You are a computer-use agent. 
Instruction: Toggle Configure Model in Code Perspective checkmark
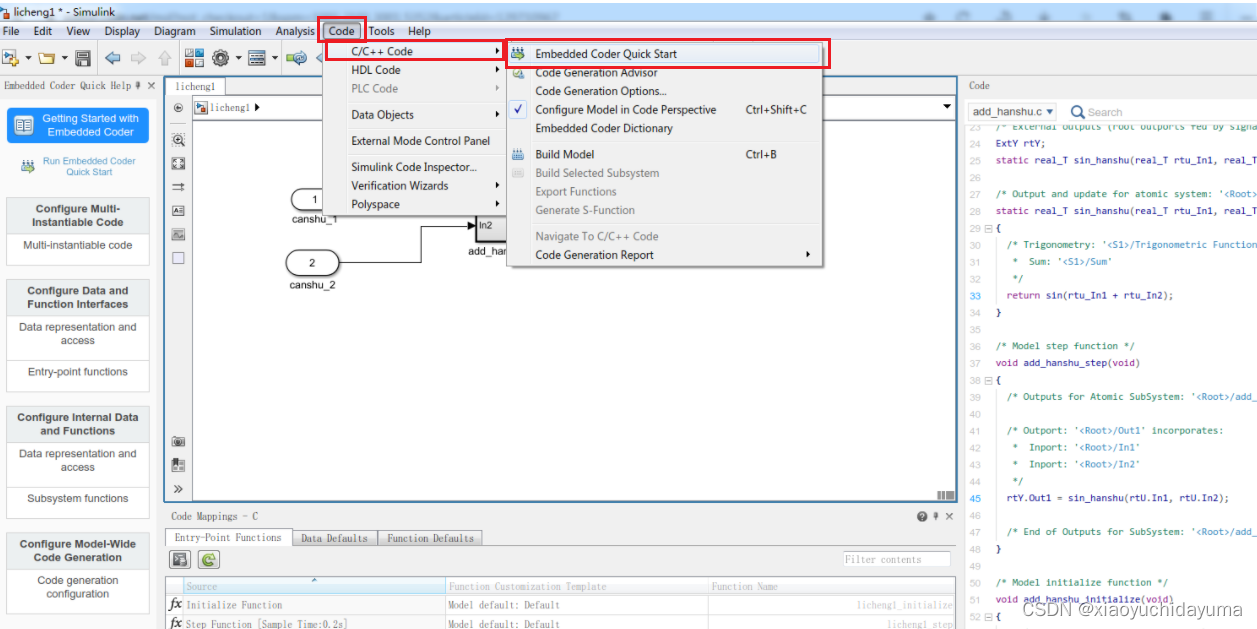click(518, 110)
